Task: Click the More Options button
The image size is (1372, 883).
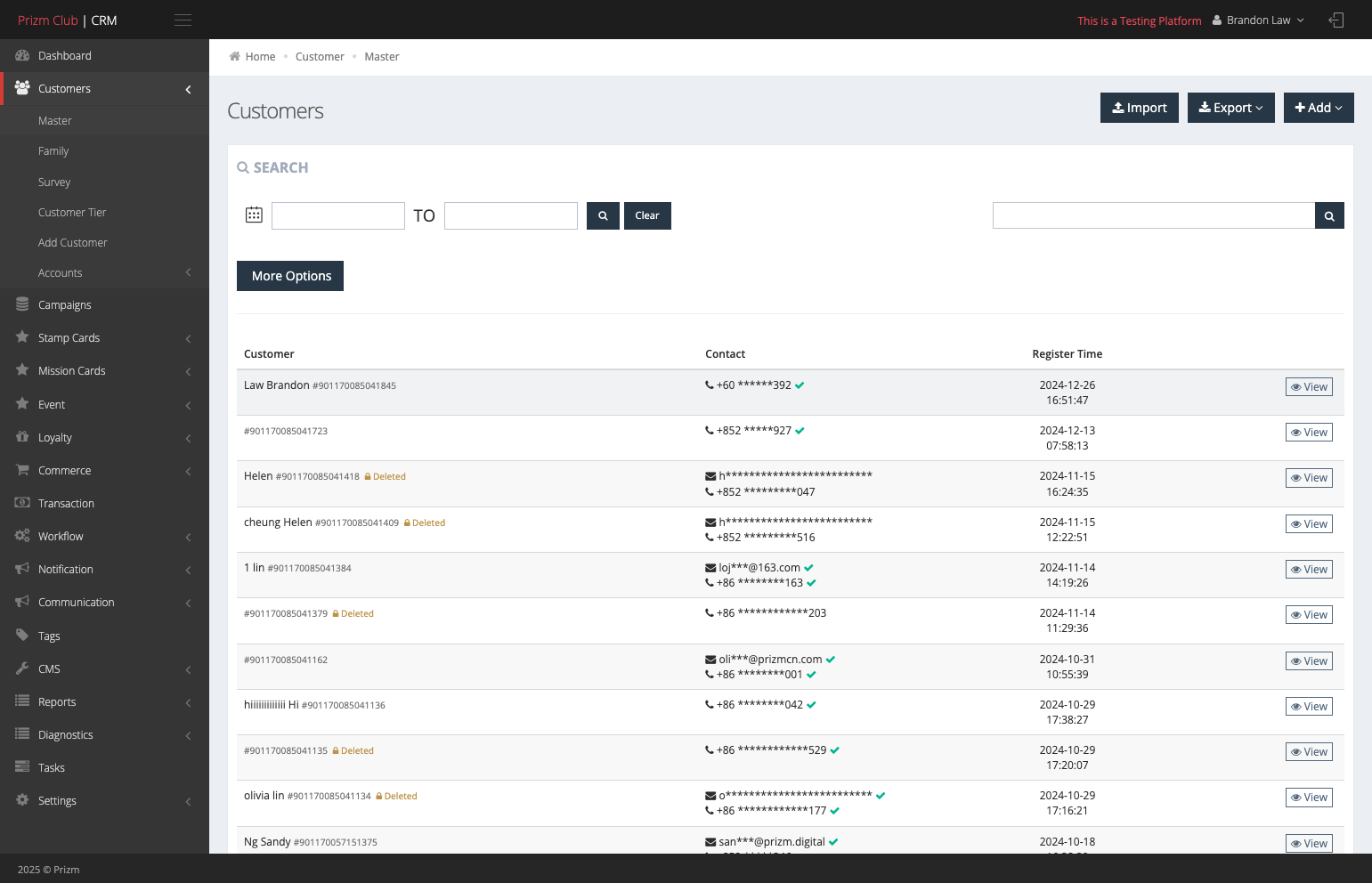Action: 290,276
